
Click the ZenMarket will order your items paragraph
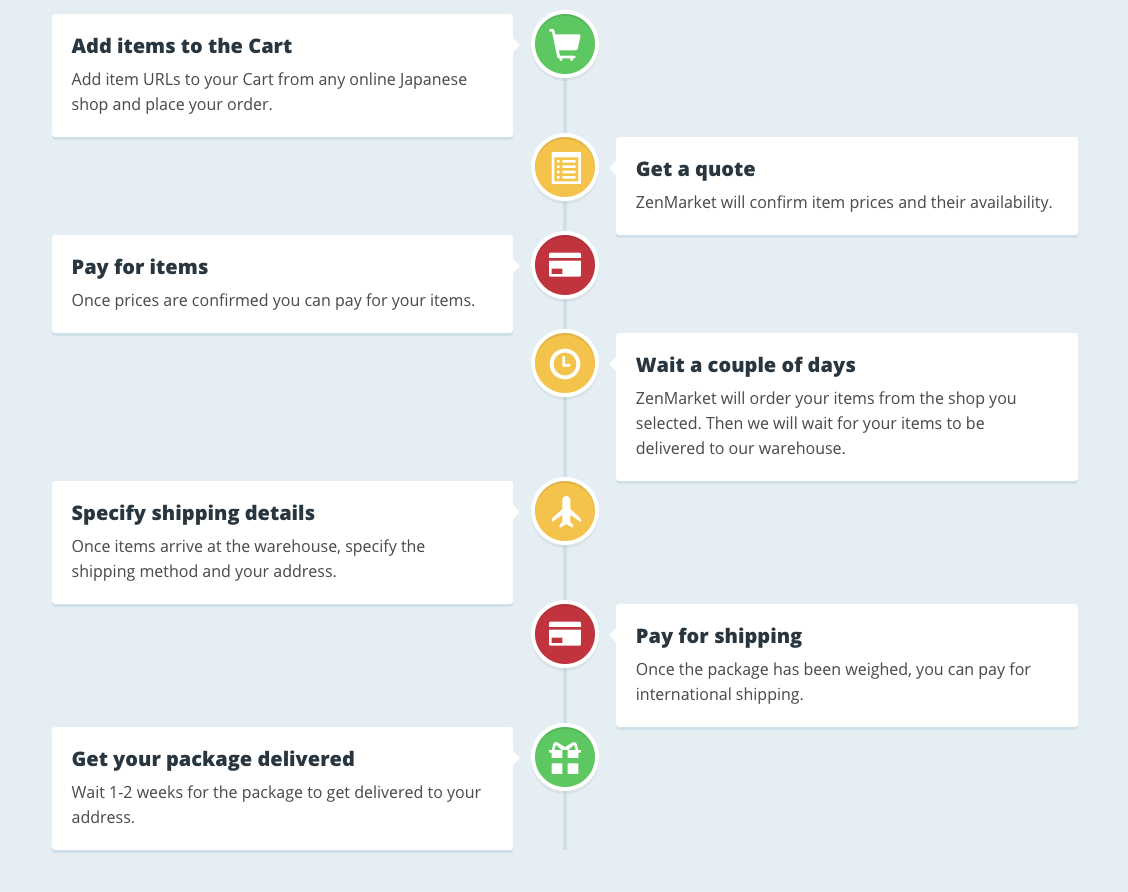pyautogui.click(x=826, y=424)
